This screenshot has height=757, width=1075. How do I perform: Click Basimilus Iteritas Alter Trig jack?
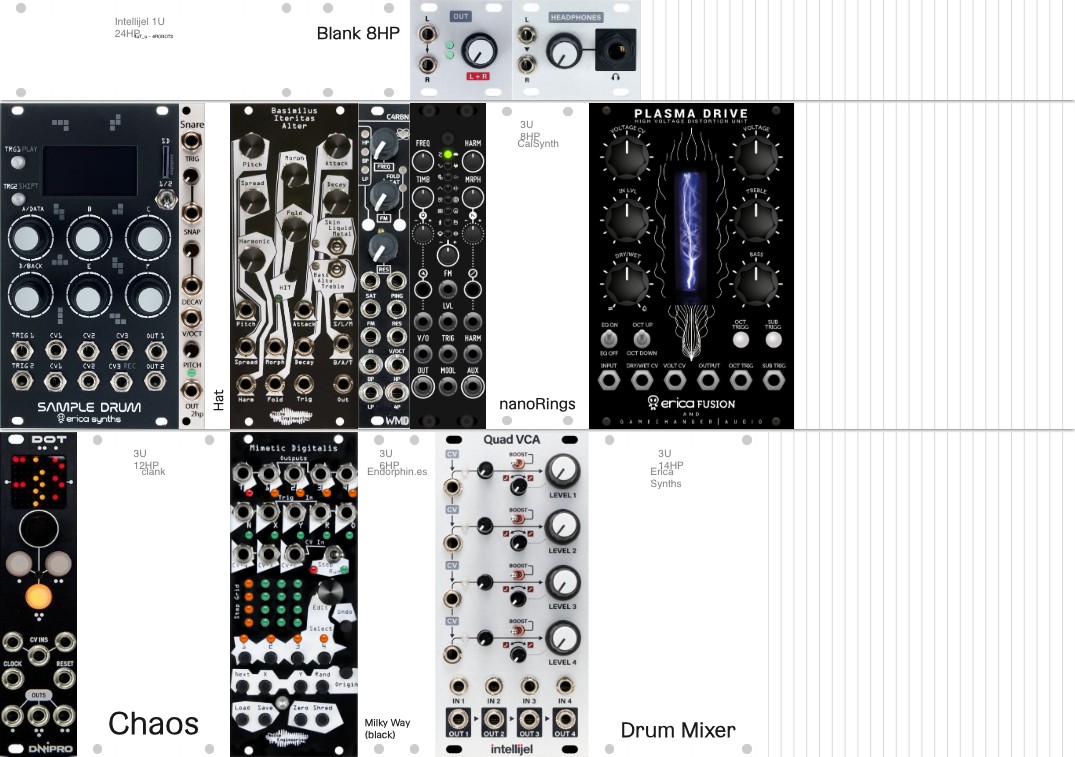coord(303,383)
